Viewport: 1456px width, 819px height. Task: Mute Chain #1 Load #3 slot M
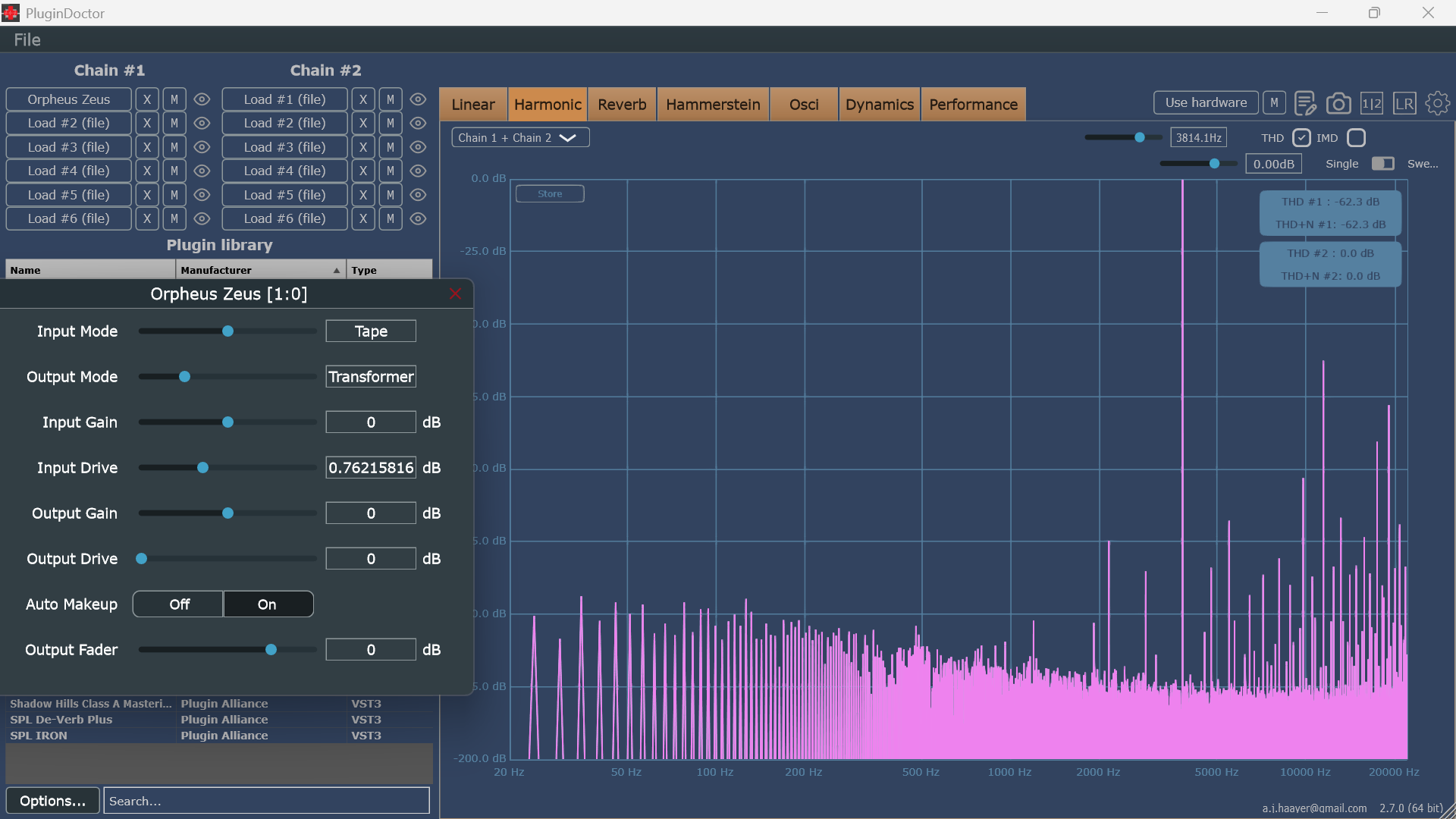coord(174,147)
